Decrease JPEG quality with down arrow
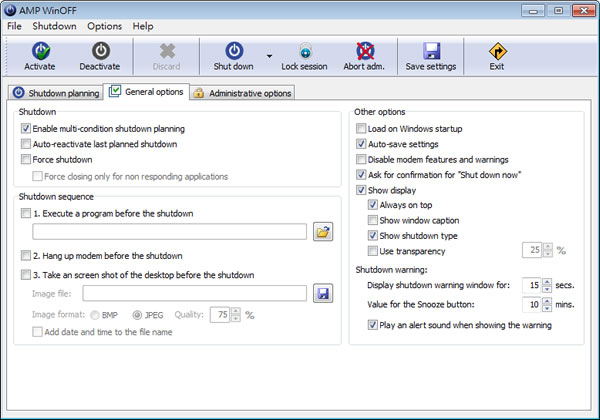This screenshot has width=600, height=420. tap(236, 318)
